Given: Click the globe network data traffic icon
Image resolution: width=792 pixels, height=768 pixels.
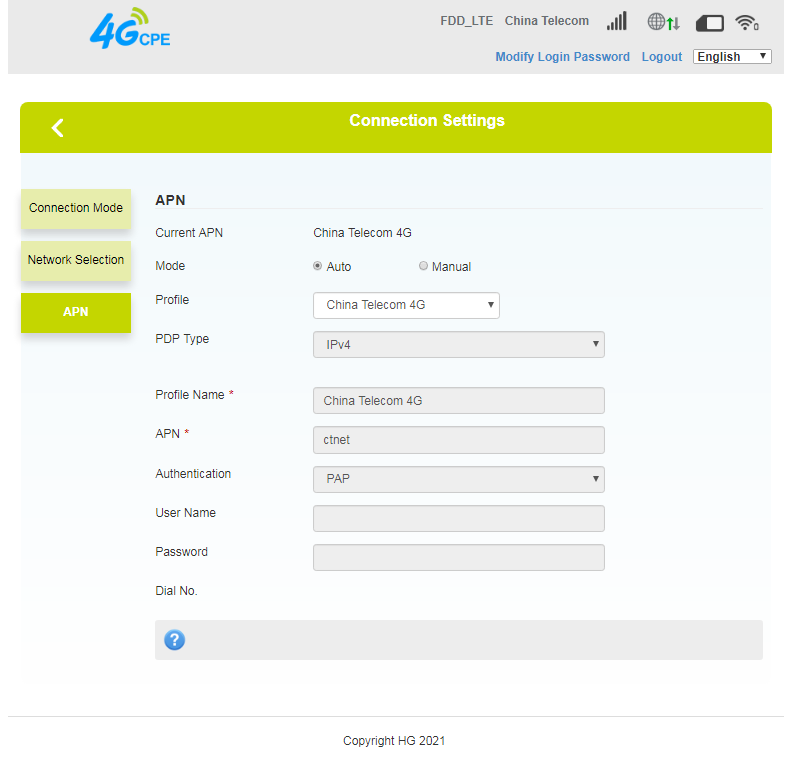Looking at the screenshot, I should coord(664,22).
